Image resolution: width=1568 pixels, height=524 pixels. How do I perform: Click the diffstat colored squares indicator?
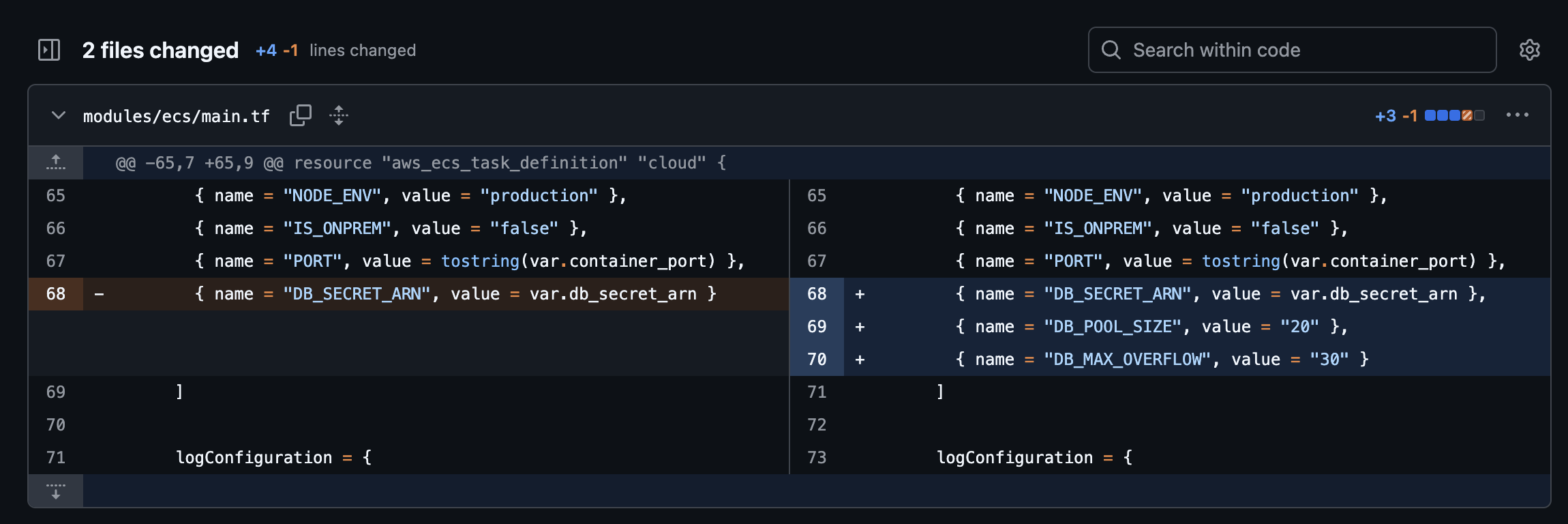click(x=1454, y=115)
